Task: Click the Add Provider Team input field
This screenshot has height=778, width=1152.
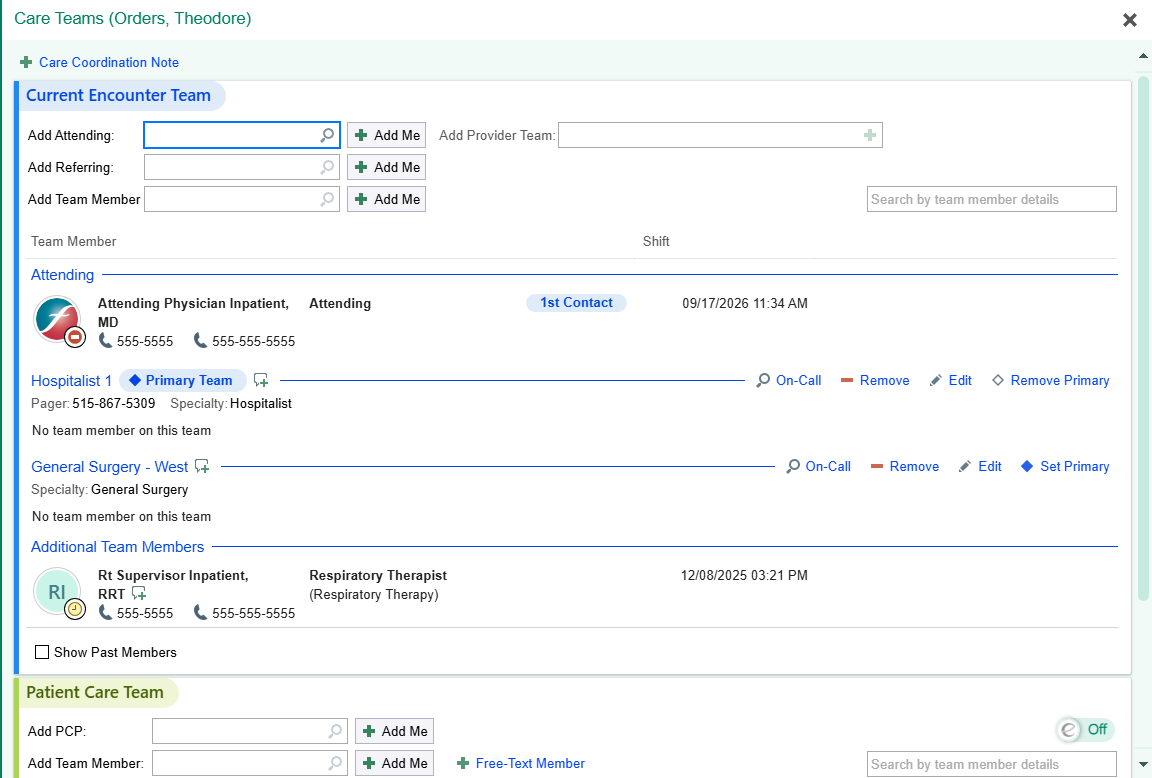Action: coord(720,135)
